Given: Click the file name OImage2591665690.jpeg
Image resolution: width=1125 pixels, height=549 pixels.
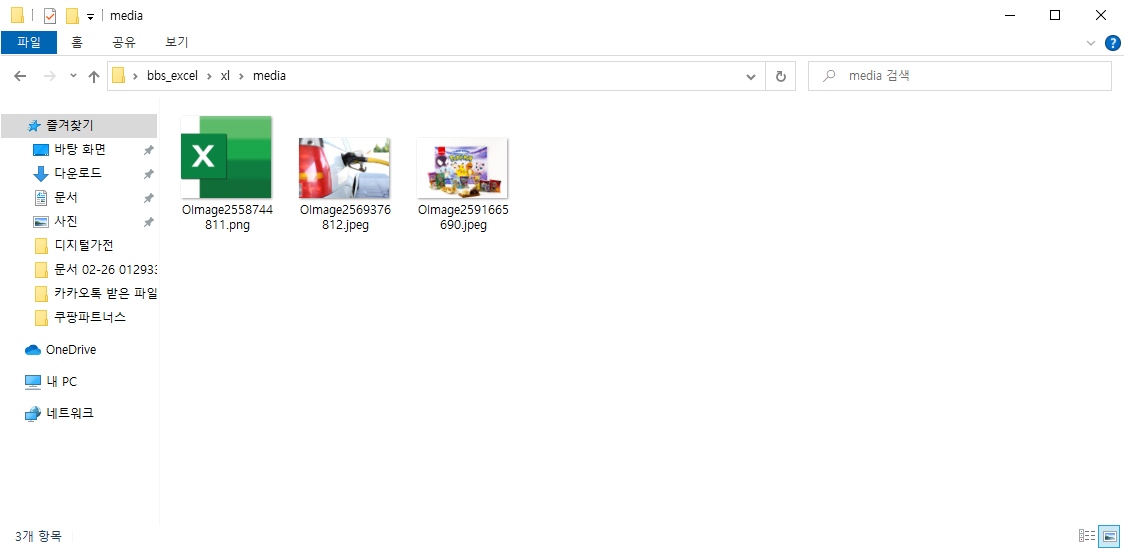Looking at the screenshot, I should pos(462,217).
